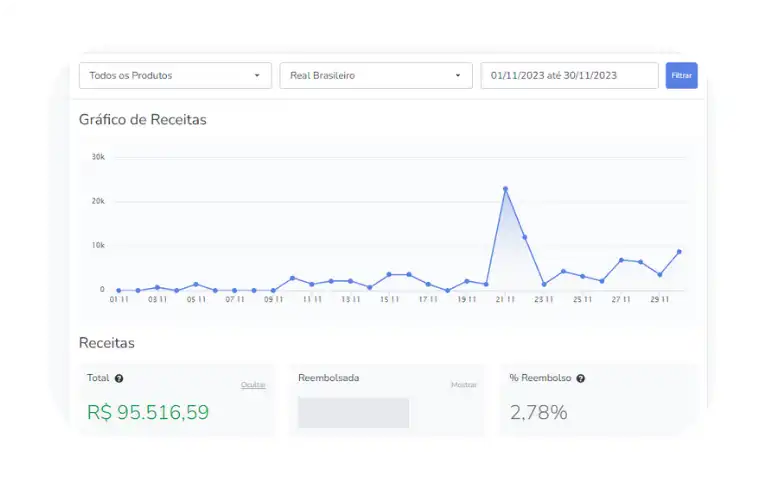Click the blurred Reembolsada amount box
The width and height of the screenshot is (764, 486).
click(353, 412)
